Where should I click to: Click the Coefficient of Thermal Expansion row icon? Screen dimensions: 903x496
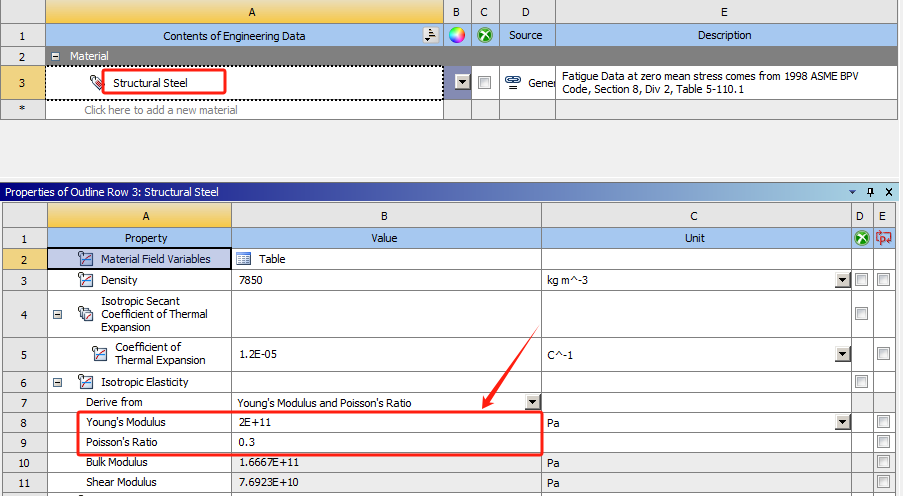click(99, 353)
